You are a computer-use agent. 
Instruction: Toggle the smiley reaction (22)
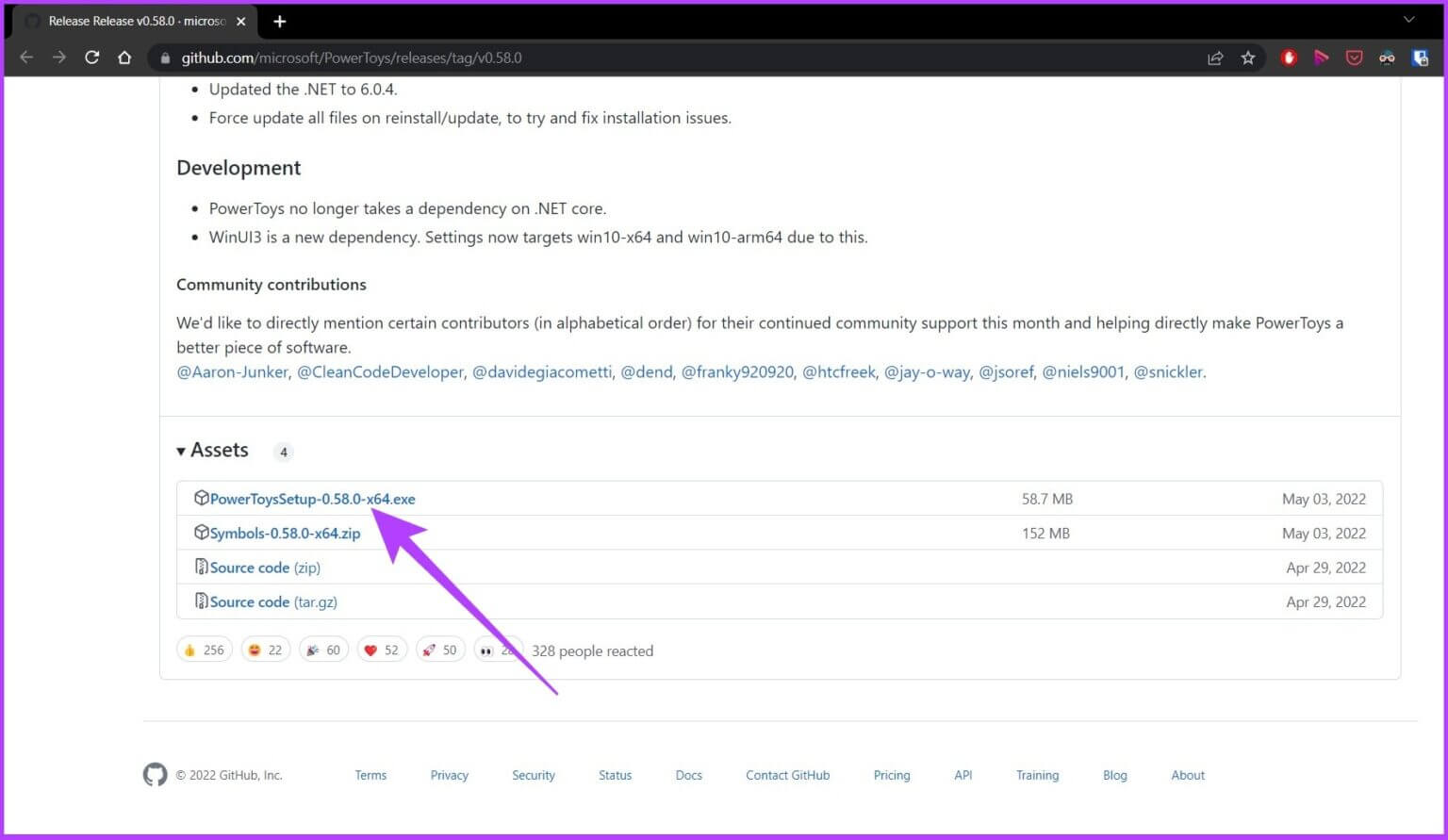tap(265, 650)
